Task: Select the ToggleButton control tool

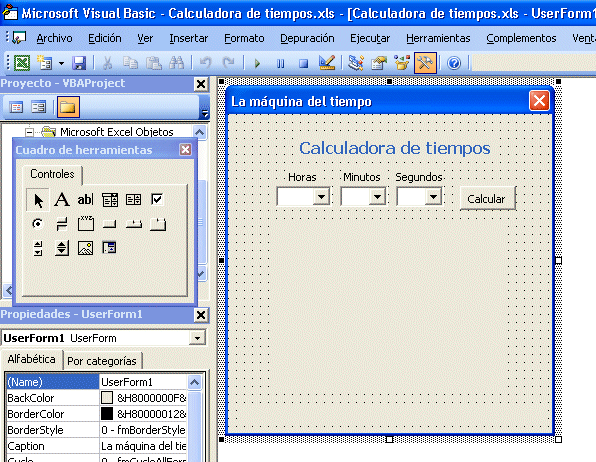Action: (x=62, y=224)
